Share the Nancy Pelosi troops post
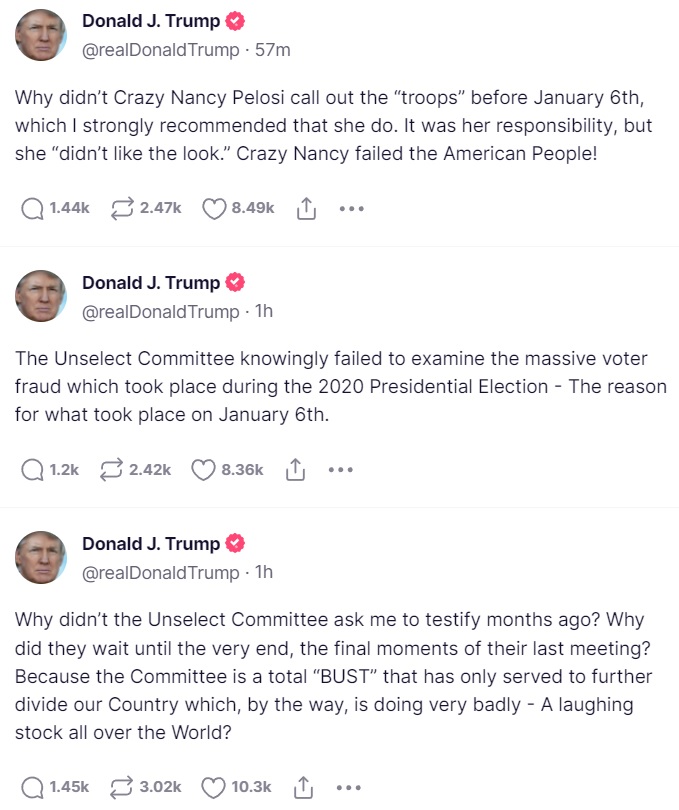679x810 pixels. click(306, 209)
